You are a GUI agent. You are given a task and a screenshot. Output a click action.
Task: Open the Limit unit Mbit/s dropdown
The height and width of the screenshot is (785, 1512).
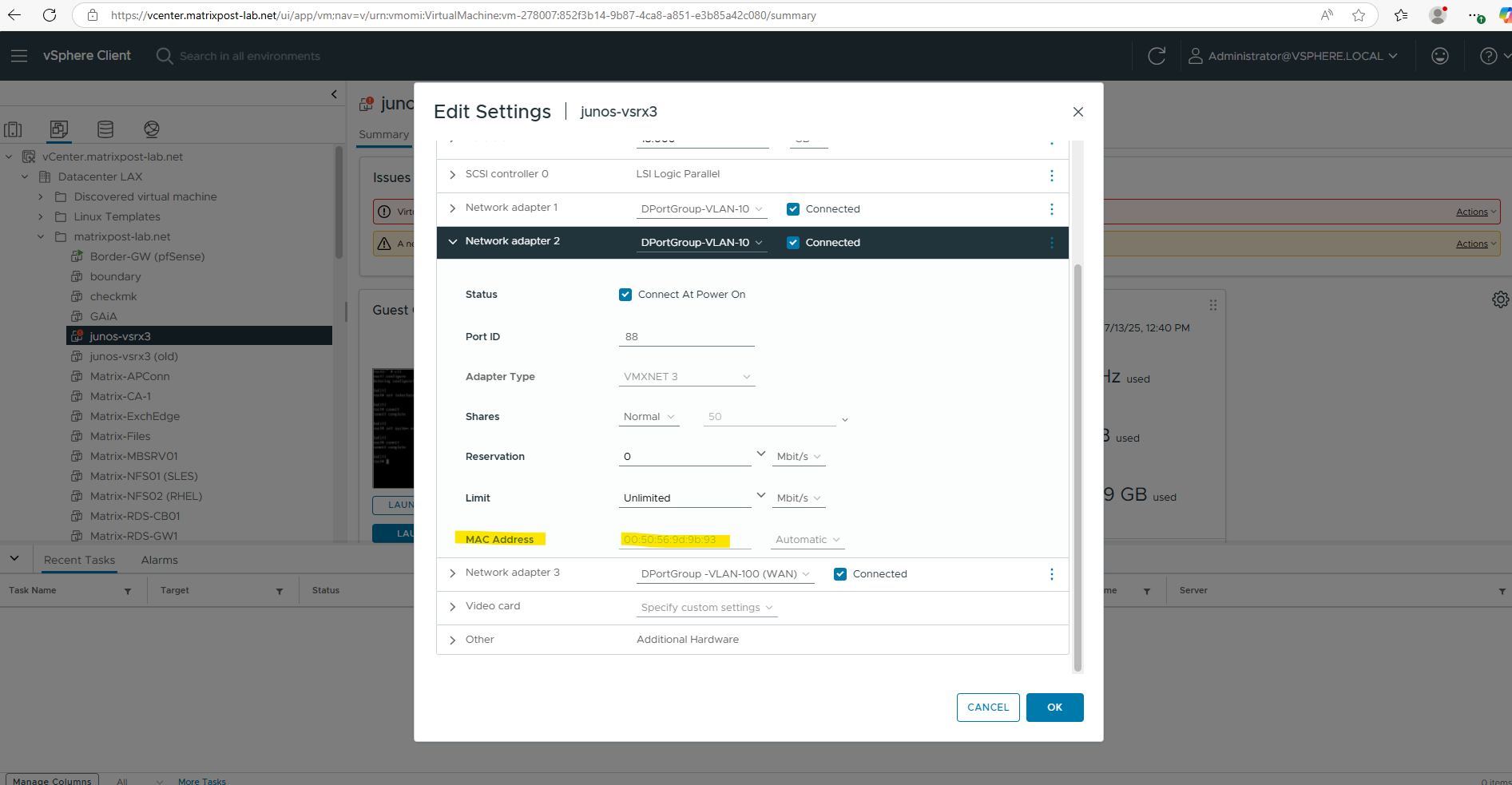click(798, 498)
